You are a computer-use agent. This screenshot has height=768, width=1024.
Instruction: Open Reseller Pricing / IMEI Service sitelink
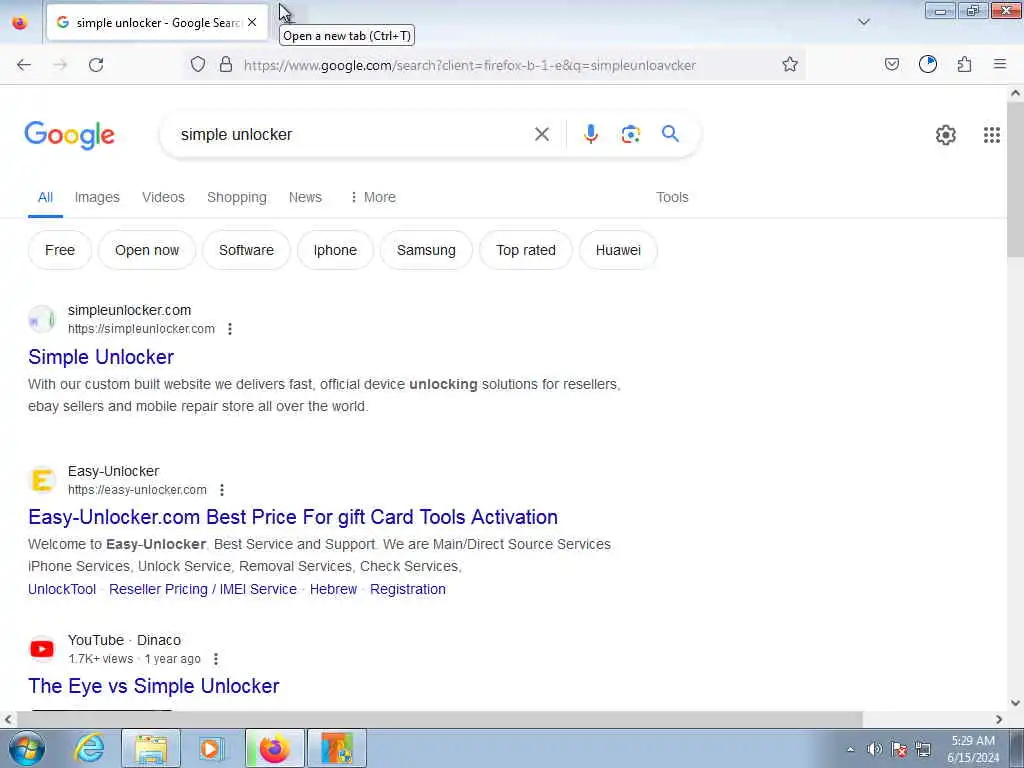coord(203,589)
